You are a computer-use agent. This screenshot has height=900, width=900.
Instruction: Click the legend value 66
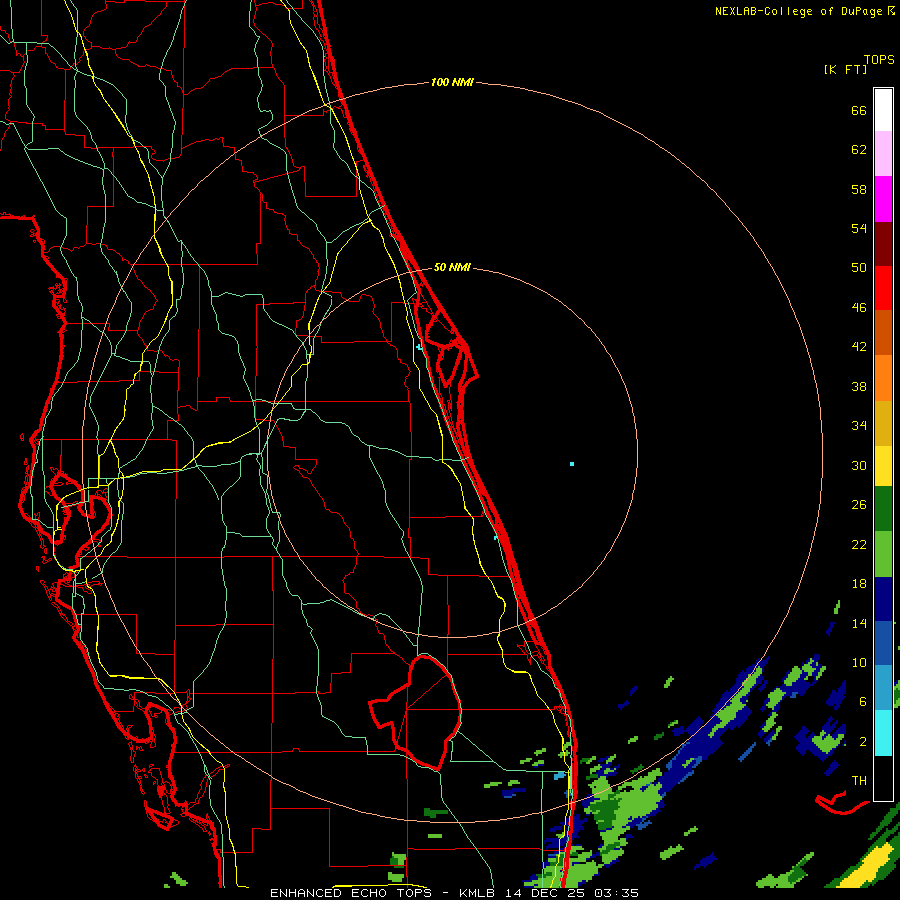[859, 110]
